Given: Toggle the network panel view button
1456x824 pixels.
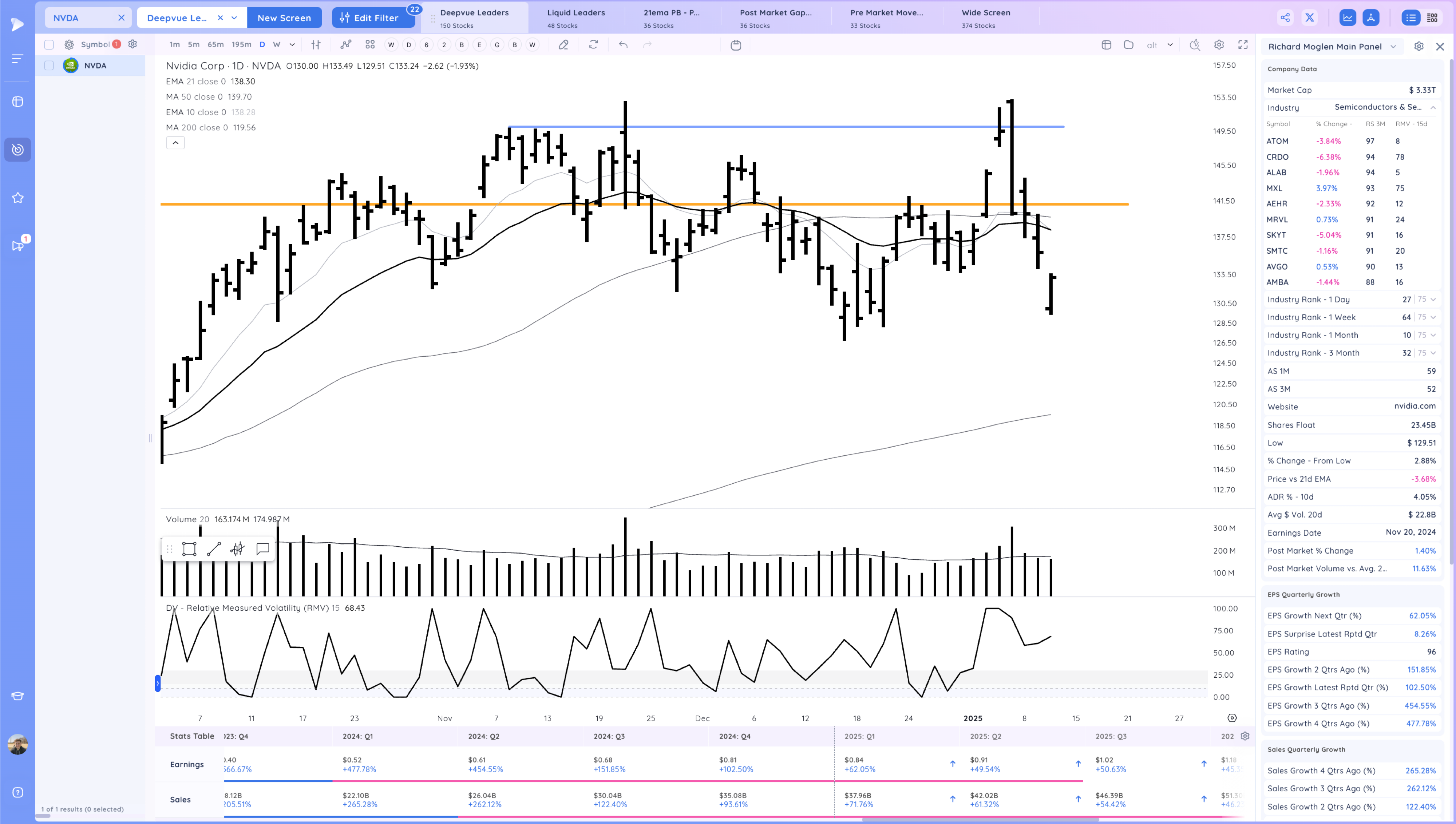Looking at the screenshot, I should [1370, 17].
